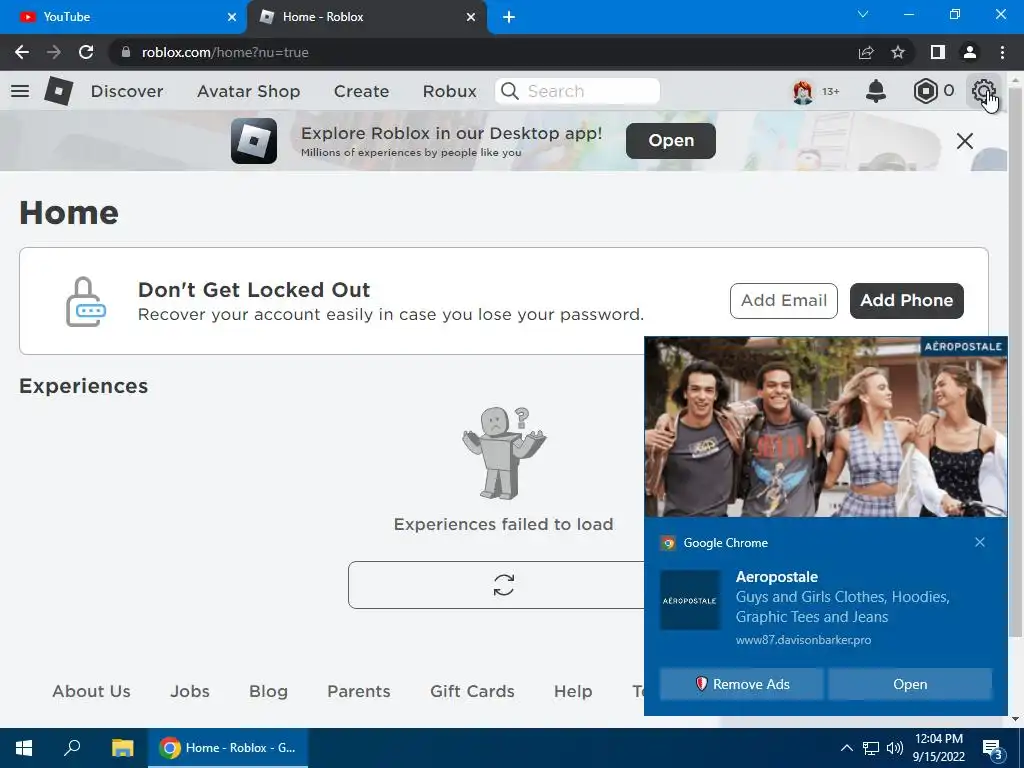Open the Desktop app via Open button
The width and height of the screenshot is (1024, 768).
pyautogui.click(x=671, y=140)
